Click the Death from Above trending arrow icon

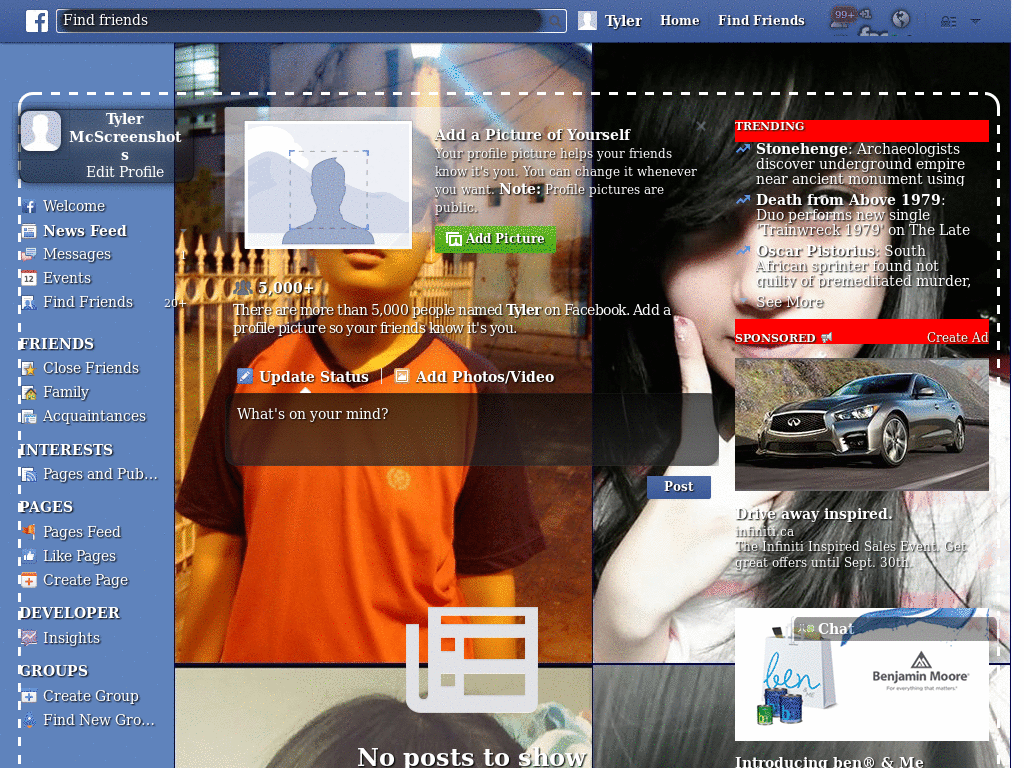(743, 200)
